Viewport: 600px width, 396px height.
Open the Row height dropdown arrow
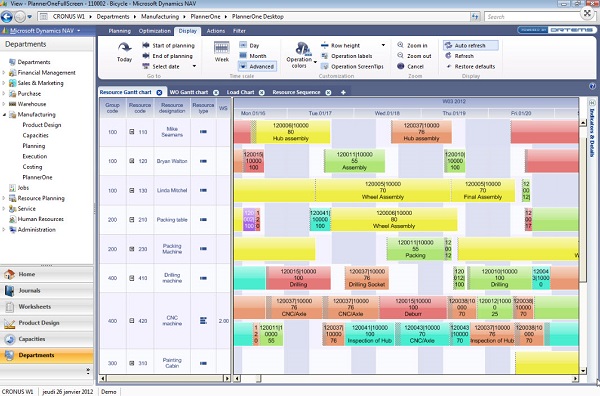tap(383, 45)
